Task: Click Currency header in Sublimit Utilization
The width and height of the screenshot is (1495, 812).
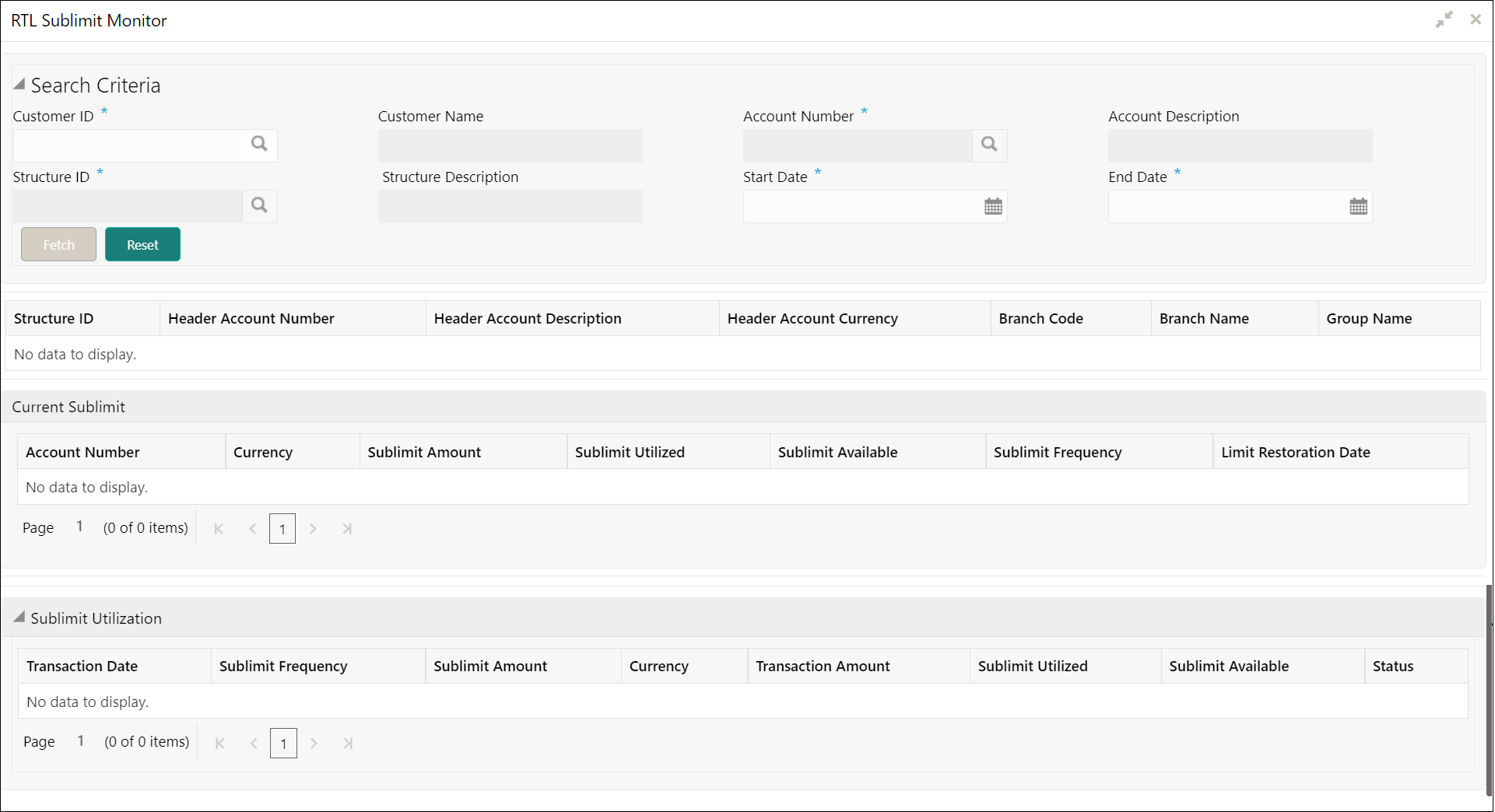Action: click(x=684, y=666)
